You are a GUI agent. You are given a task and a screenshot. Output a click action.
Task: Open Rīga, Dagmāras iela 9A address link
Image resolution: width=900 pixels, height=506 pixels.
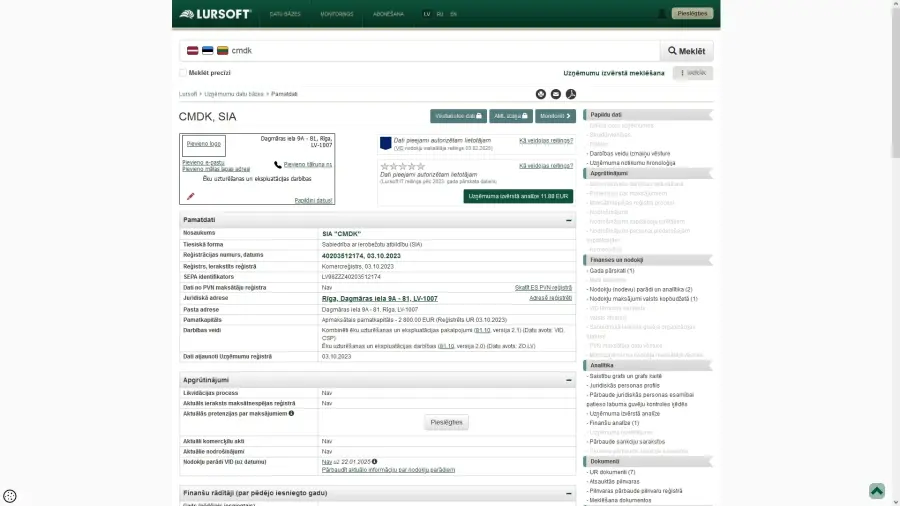coord(379,298)
